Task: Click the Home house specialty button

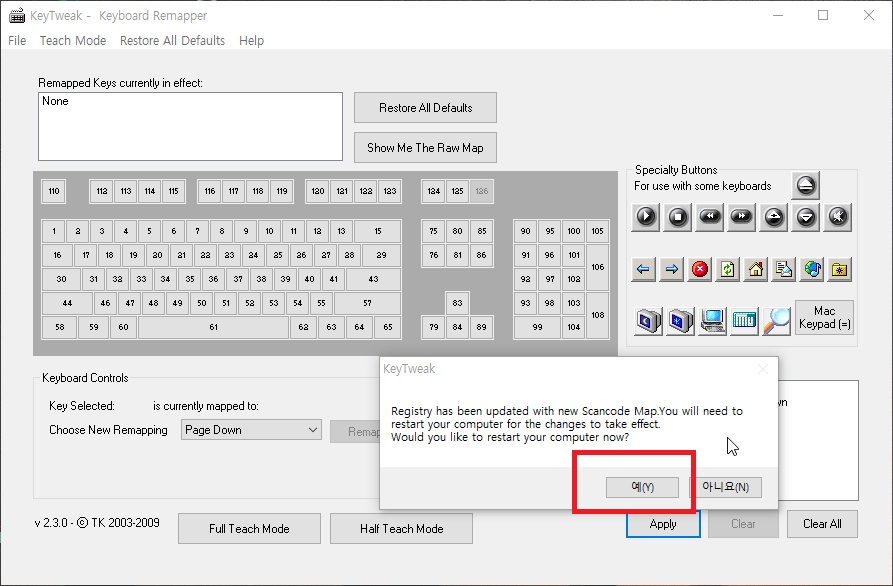Action: click(x=756, y=269)
